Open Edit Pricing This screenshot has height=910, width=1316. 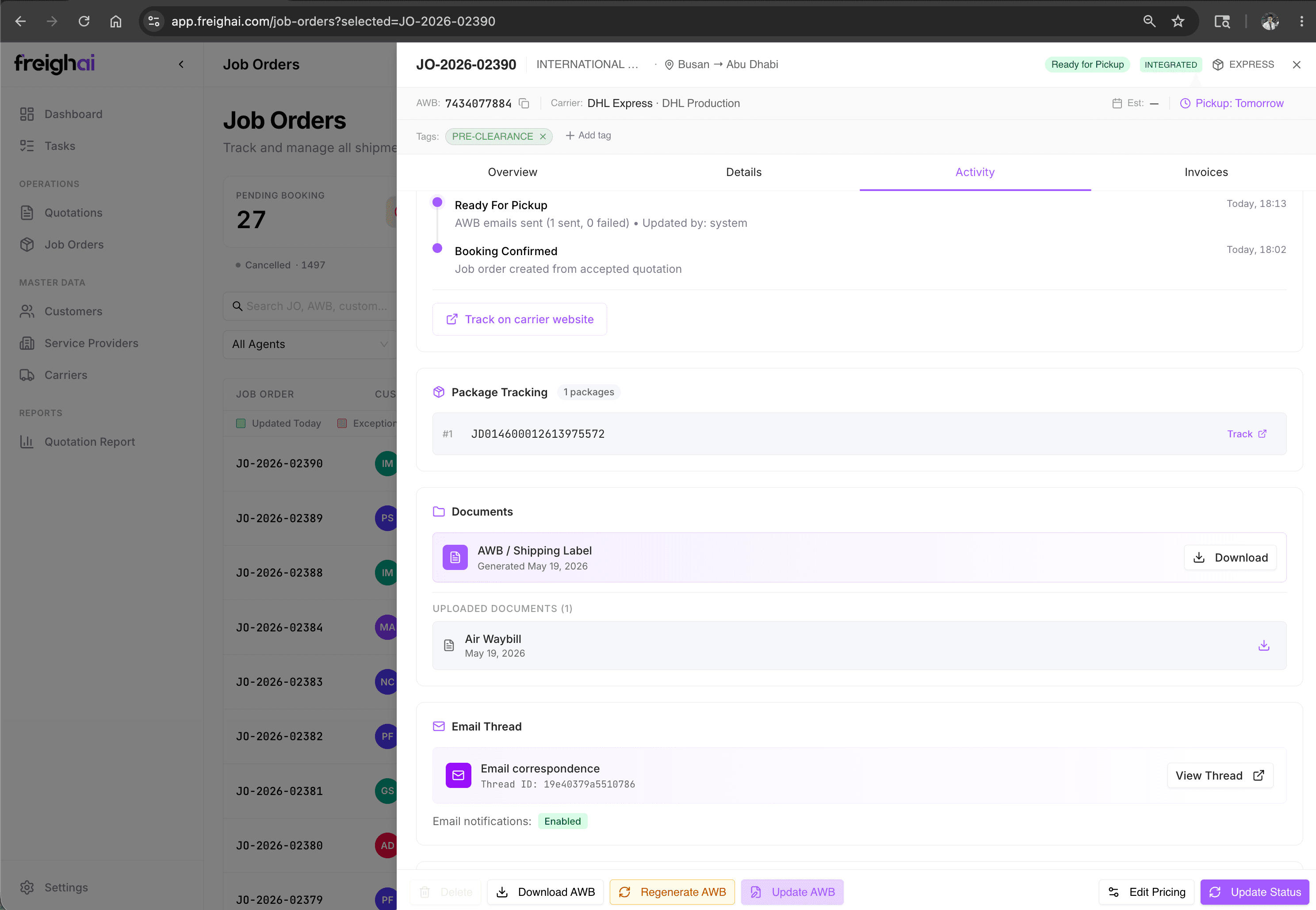[1146, 892]
